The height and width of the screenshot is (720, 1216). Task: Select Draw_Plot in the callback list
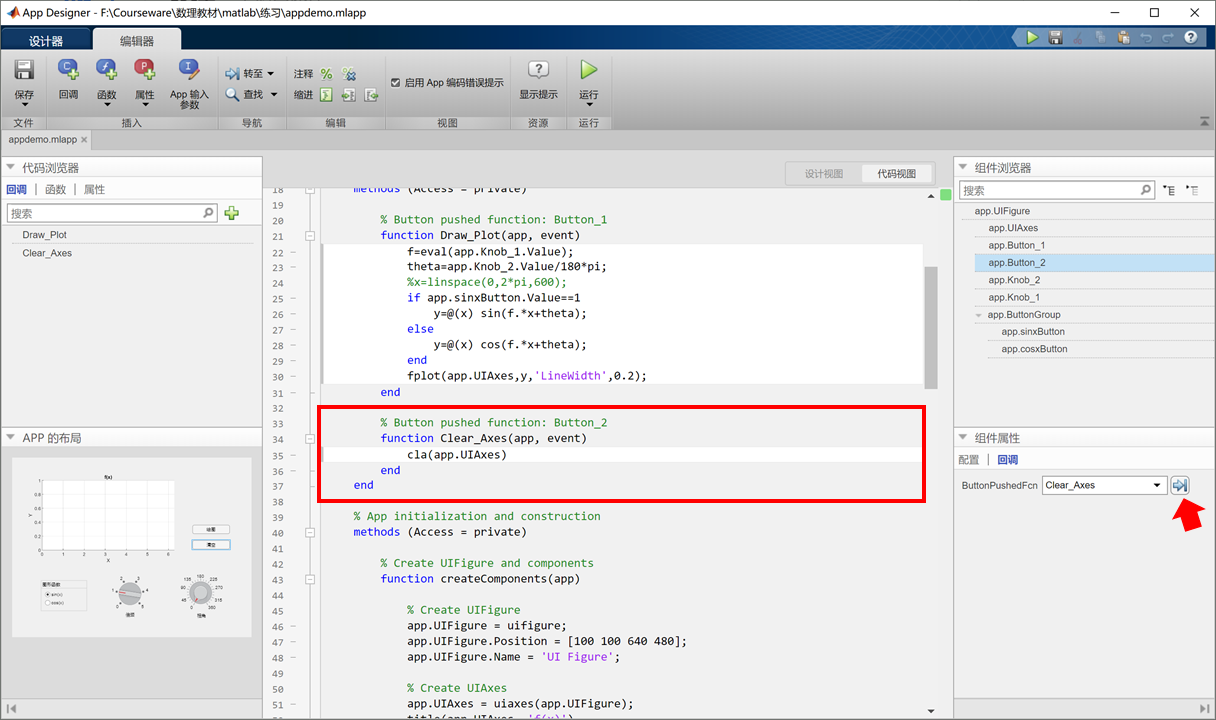click(45, 235)
